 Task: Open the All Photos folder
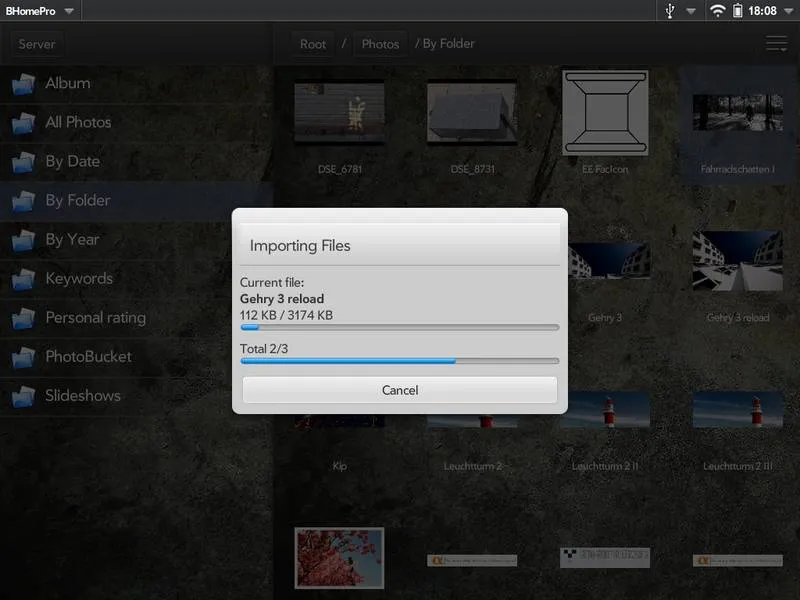click(x=78, y=123)
